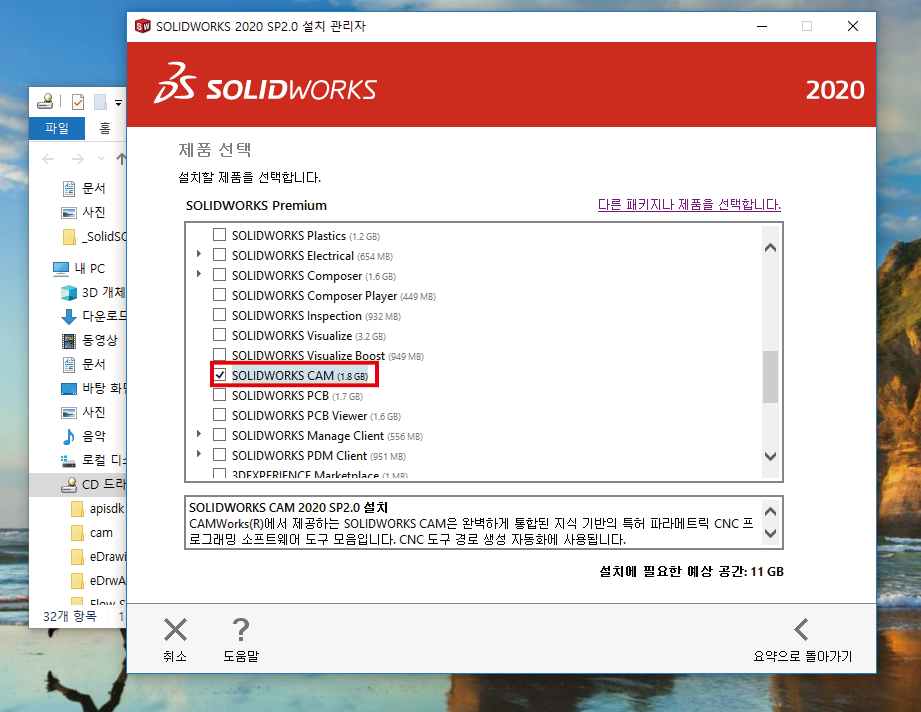Click Explorer CD drive title icon
Screen dimensions: 921x712
coord(45,101)
